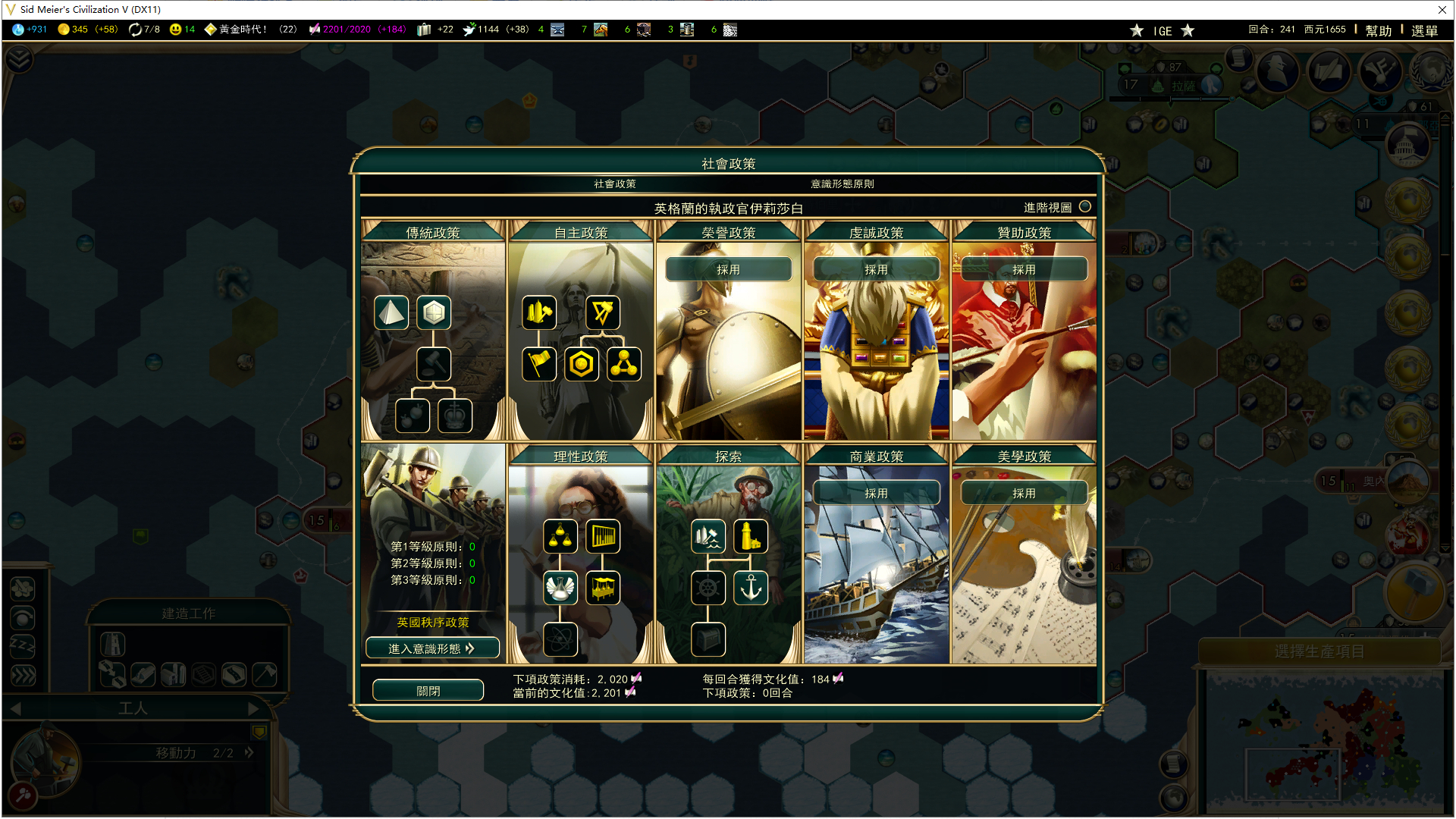The width and height of the screenshot is (1456, 819).
Task: Click the happiness smiley top bar icon
Action: [x=176, y=30]
